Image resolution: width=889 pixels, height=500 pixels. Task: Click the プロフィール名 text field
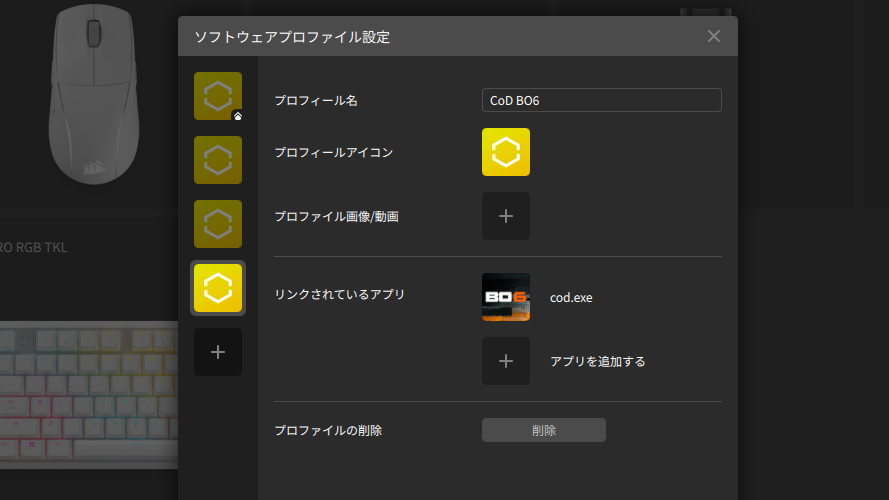[602, 100]
